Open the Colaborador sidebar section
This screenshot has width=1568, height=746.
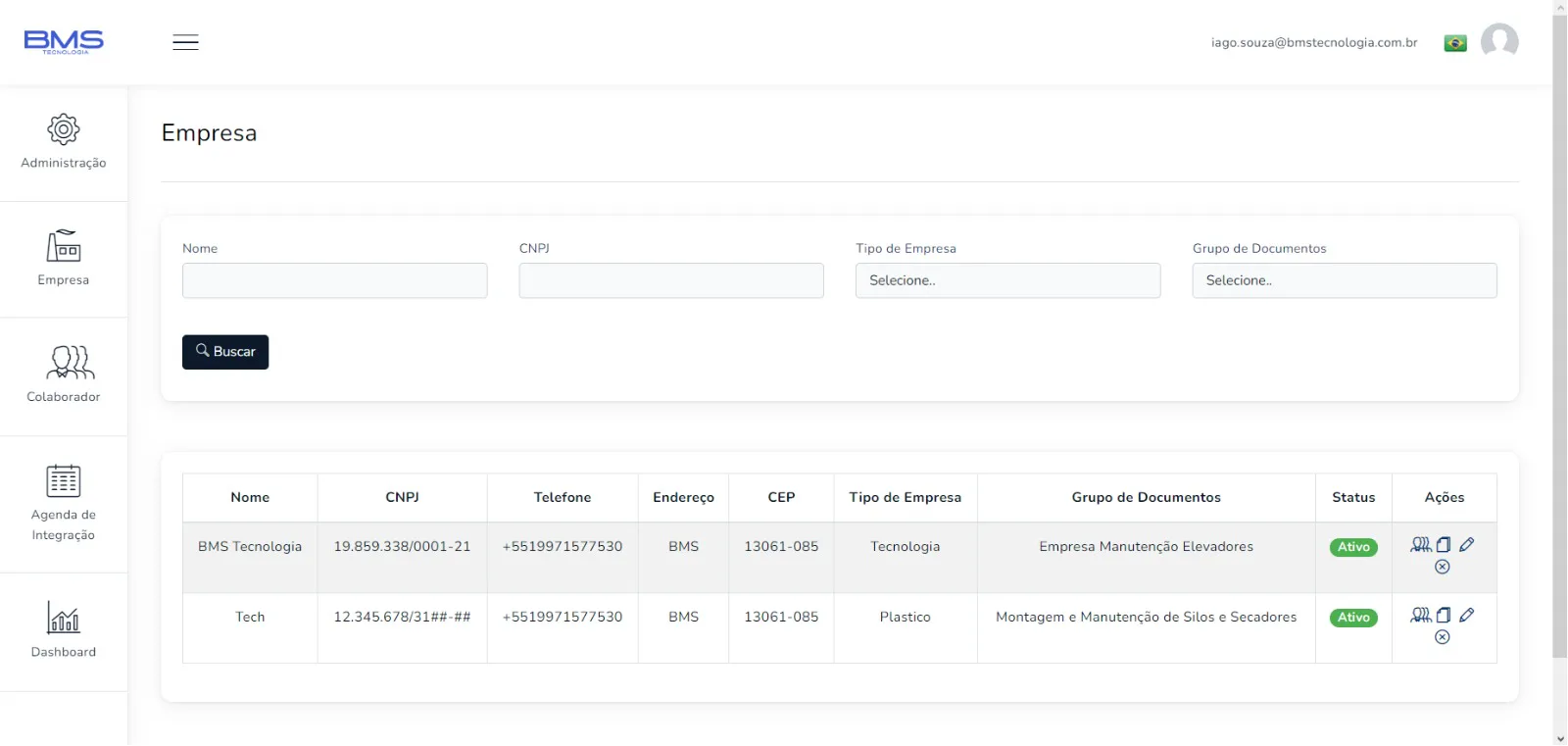coord(64,376)
